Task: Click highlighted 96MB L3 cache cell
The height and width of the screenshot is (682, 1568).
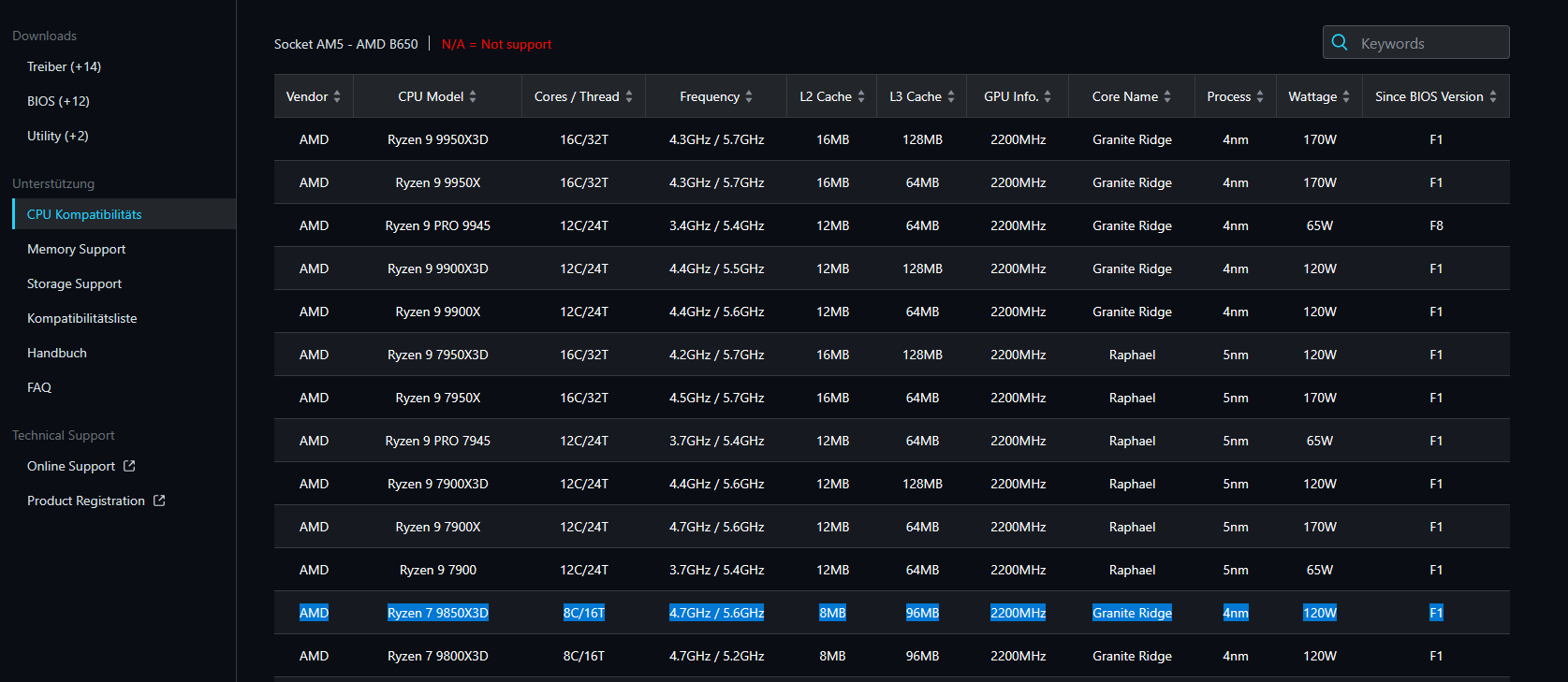Action: (x=922, y=613)
